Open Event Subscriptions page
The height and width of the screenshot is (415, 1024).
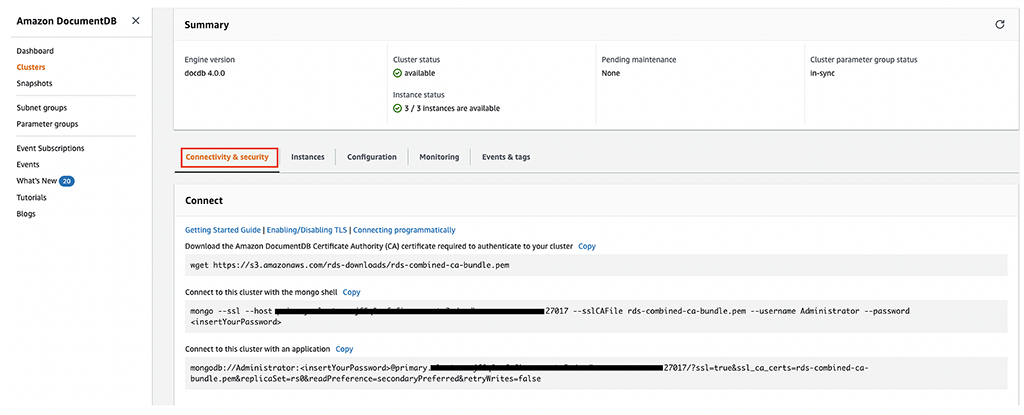50,148
